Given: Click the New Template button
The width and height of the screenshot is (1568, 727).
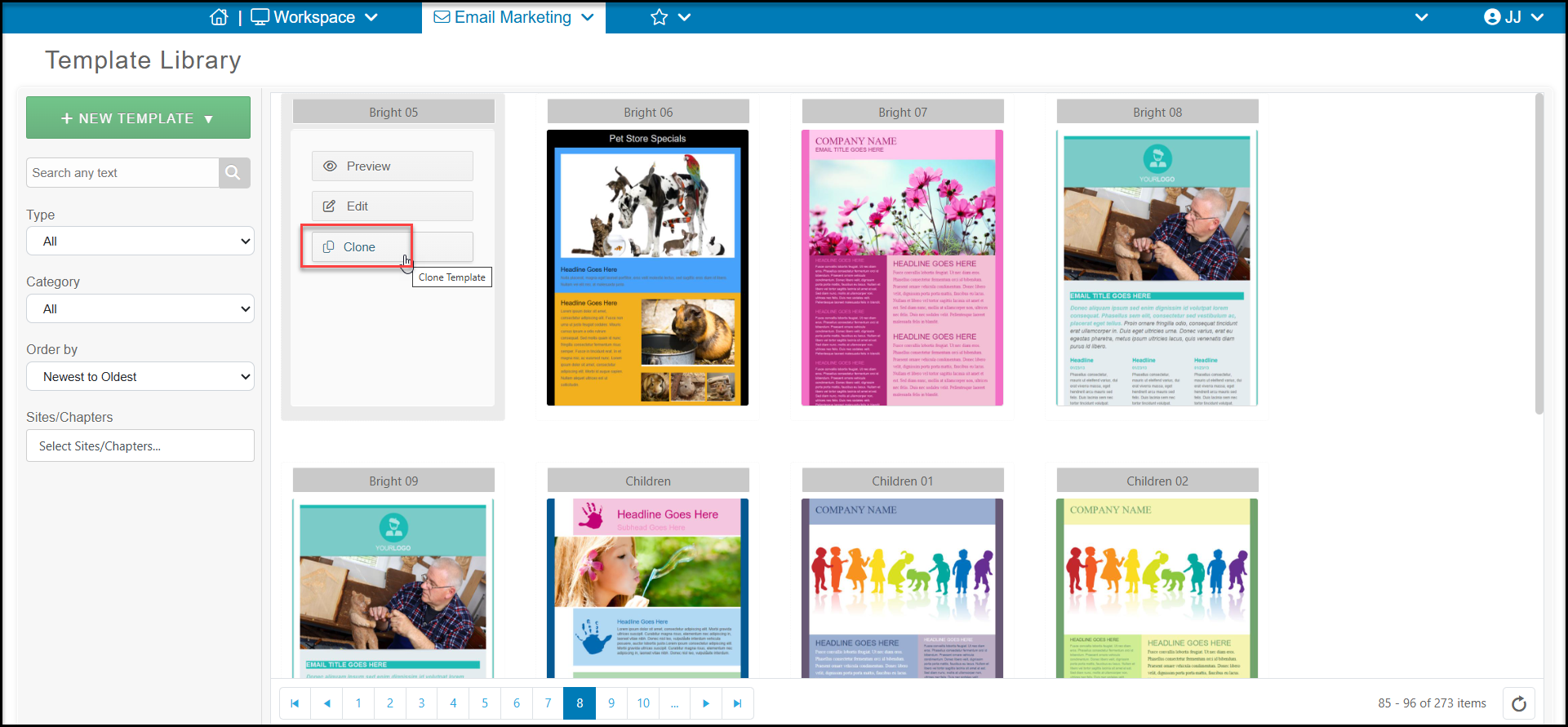Looking at the screenshot, I should (x=138, y=118).
